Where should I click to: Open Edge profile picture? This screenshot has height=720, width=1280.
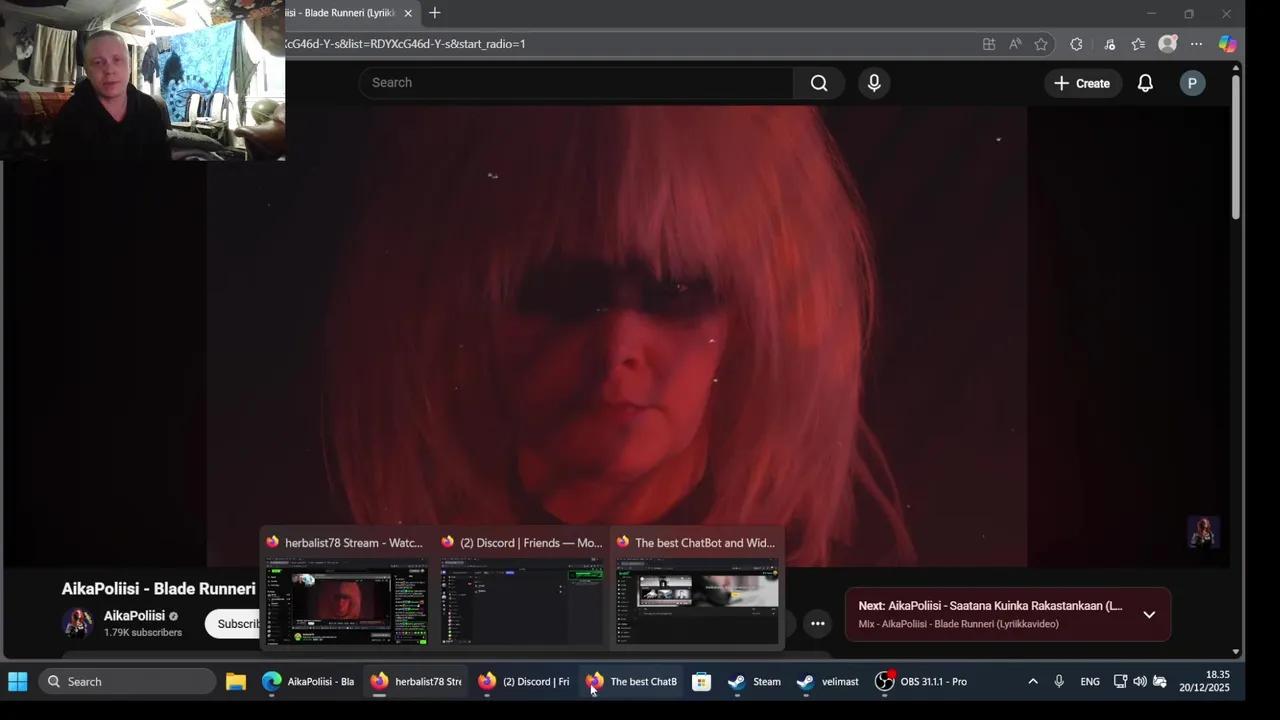coord(1167,44)
